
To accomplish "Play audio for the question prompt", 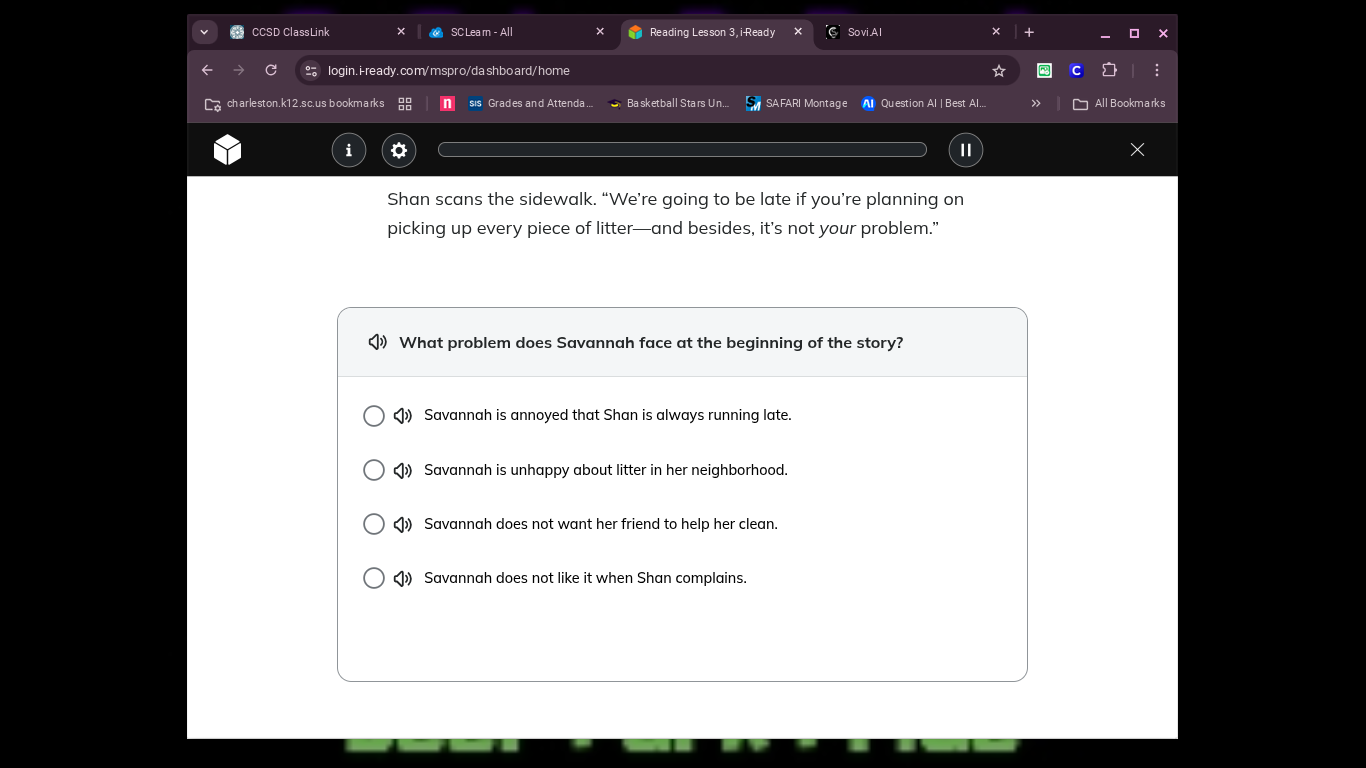I will pyautogui.click(x=378, y=342).
